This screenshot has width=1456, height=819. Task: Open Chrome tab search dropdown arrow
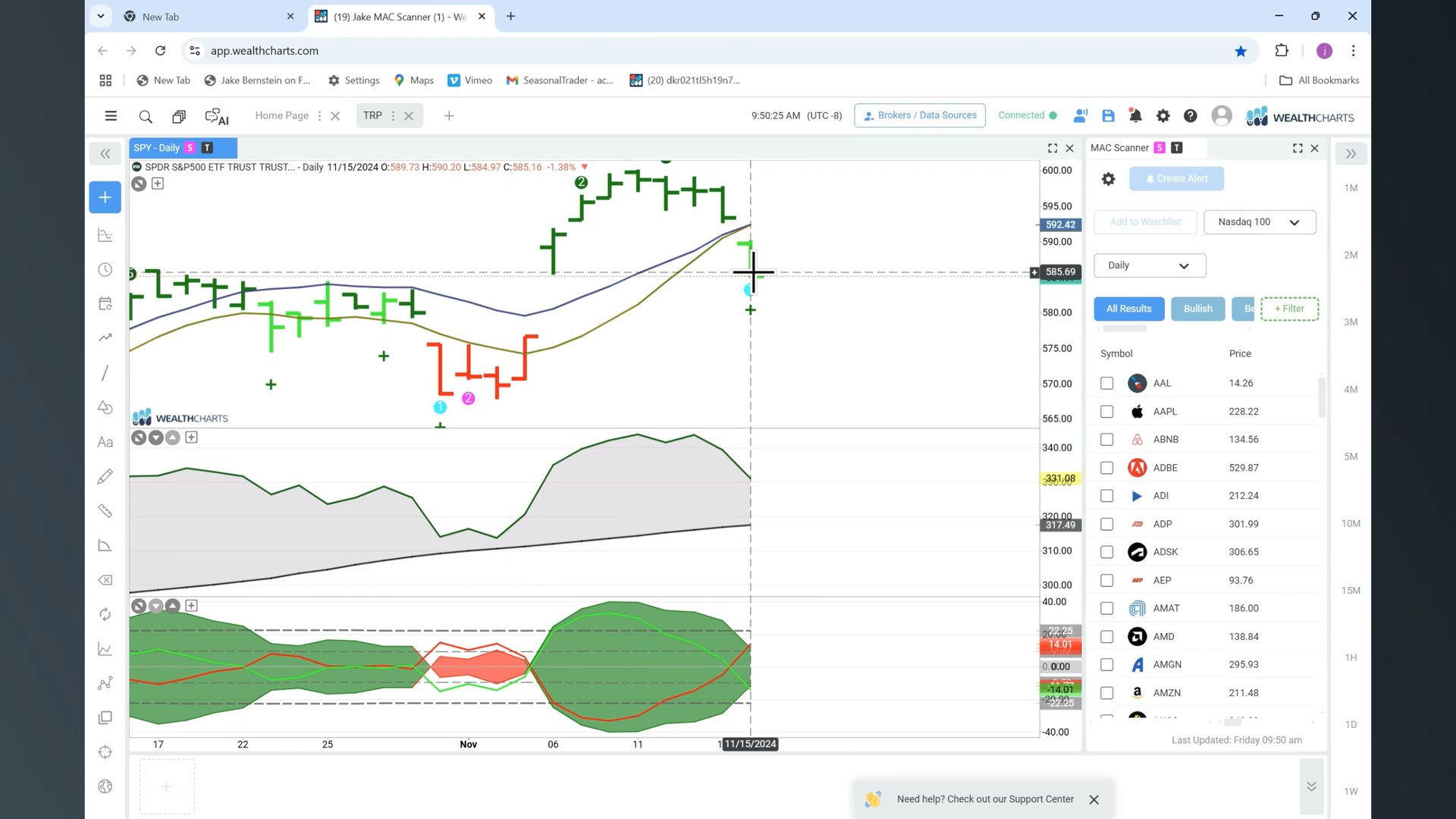[x=101, y=16]
